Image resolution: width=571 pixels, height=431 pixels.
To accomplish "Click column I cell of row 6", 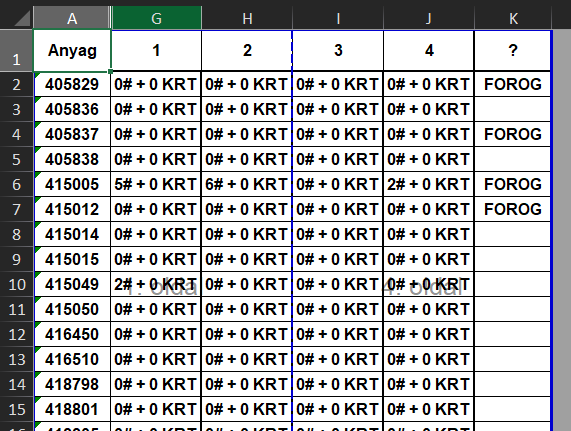I will click(338, 185).
